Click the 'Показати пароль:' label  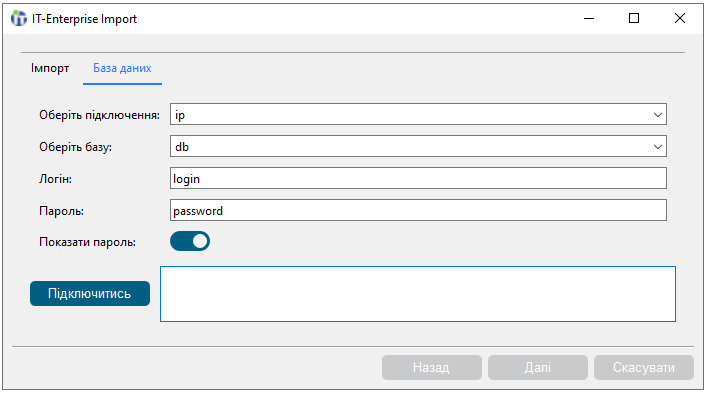pos(88,242)
